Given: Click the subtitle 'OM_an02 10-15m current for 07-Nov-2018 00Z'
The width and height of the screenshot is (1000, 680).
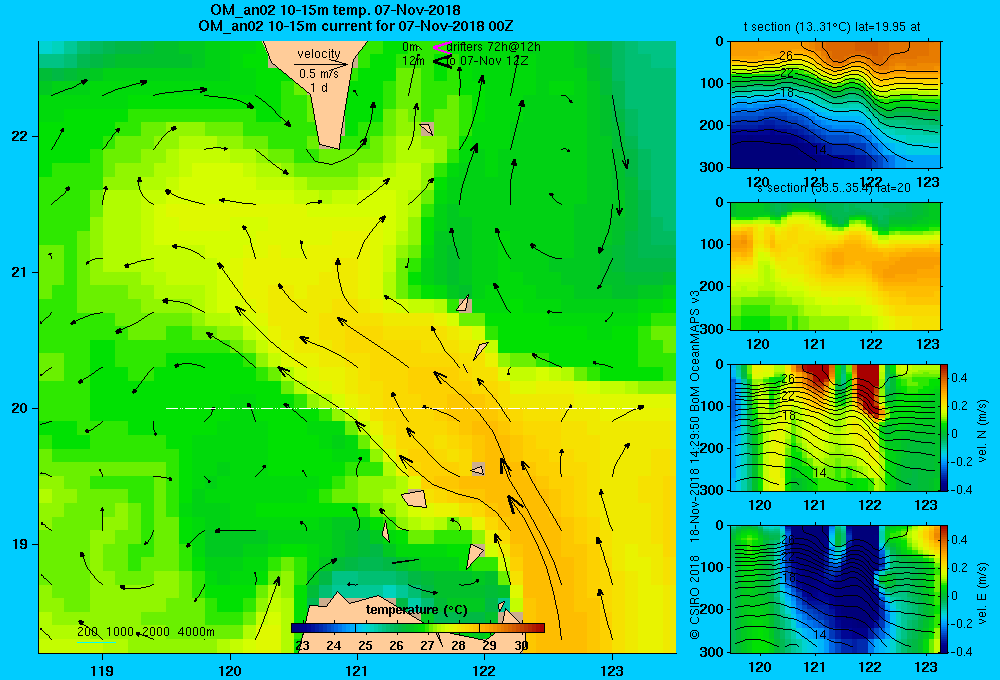Looking at the screenshot, I should coord(355,26).
